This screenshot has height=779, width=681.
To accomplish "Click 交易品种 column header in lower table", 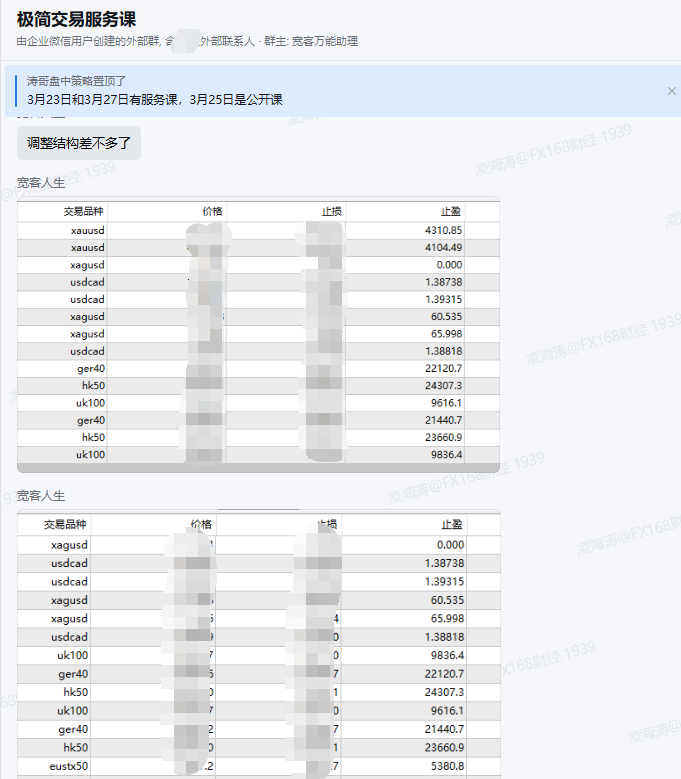I will coord(65,524).
